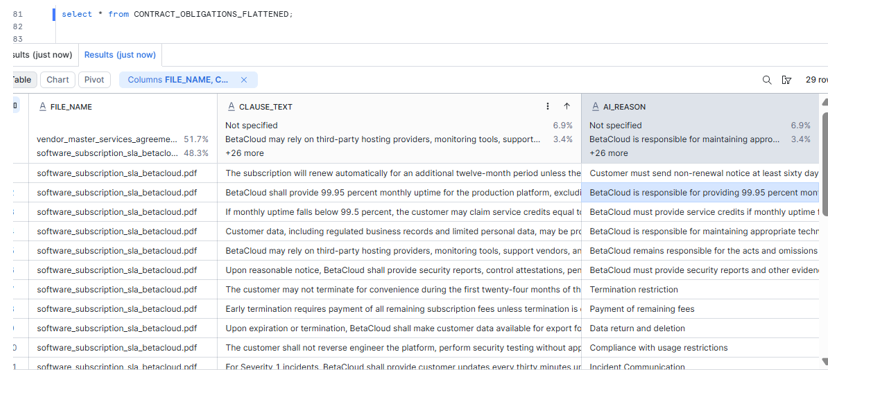
Task: Select highlighted cell 'BetaCloud is responsible for providing 99.95'
Action: (x=700, y=192)
